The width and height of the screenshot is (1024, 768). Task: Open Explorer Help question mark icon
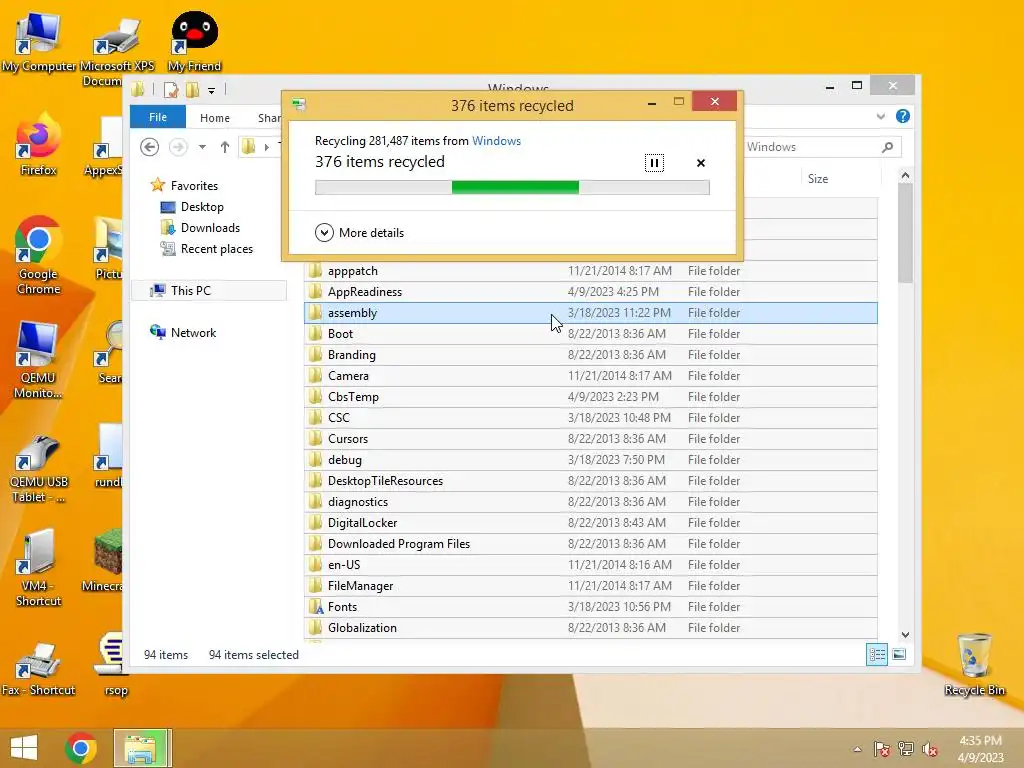[903, 116]
